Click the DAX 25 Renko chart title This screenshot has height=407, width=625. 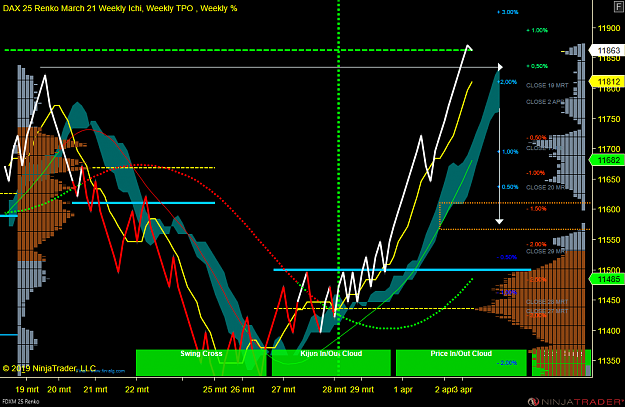coord(120,8)
